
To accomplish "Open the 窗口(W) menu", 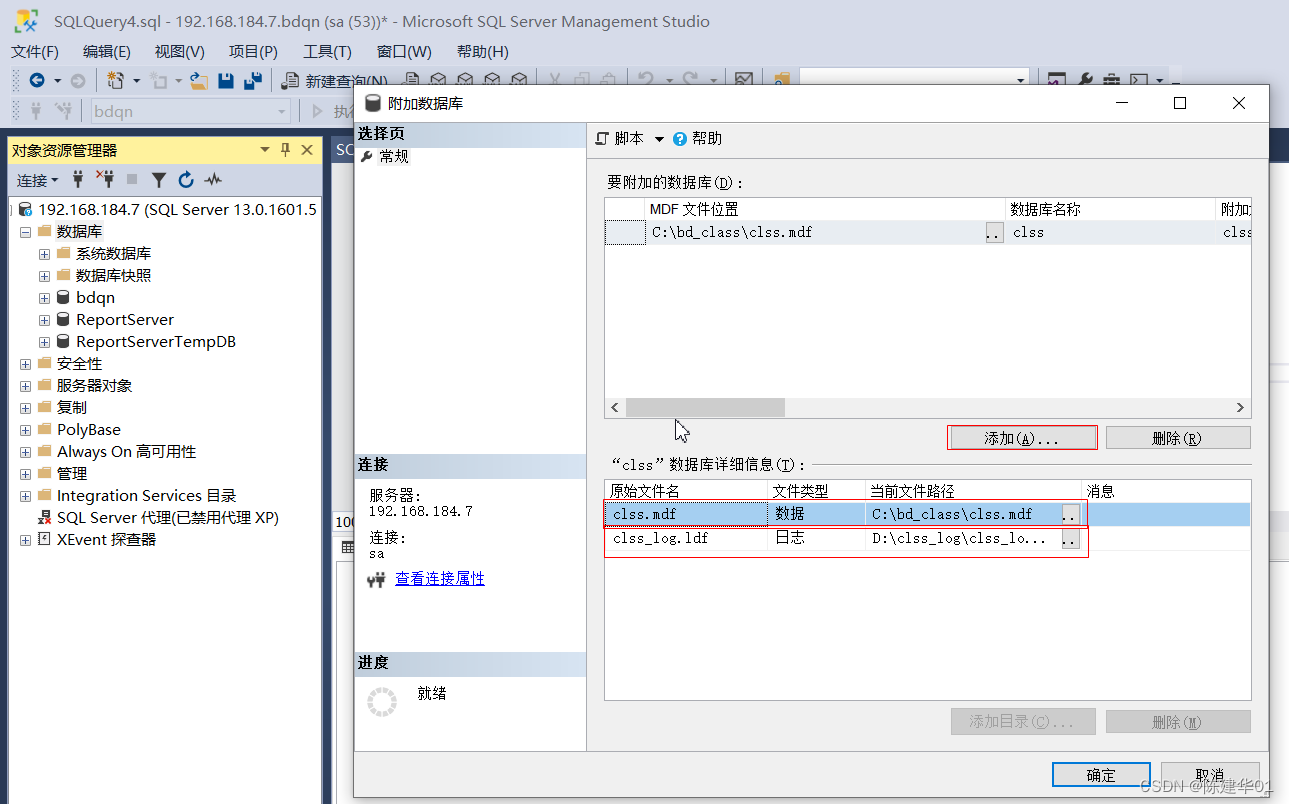I will pyautogui.click(x=405, y=52).
